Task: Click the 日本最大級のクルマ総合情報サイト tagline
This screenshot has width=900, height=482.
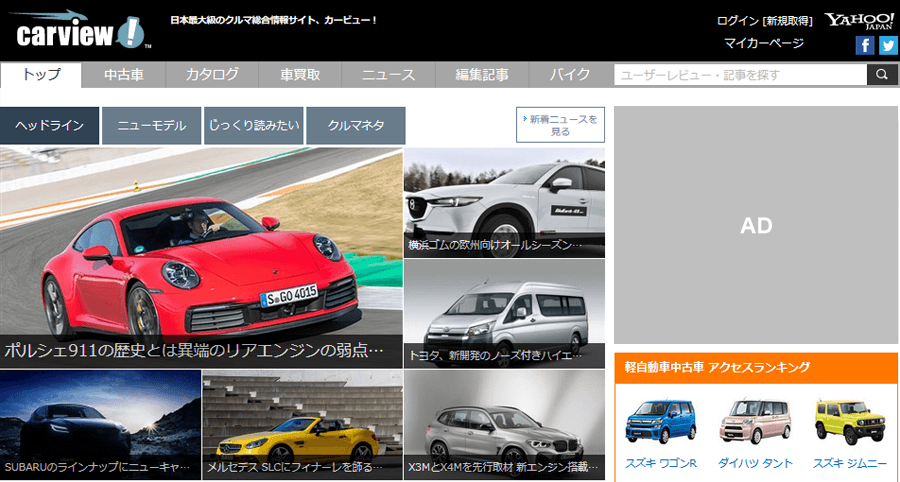Action: click(274, 20)
